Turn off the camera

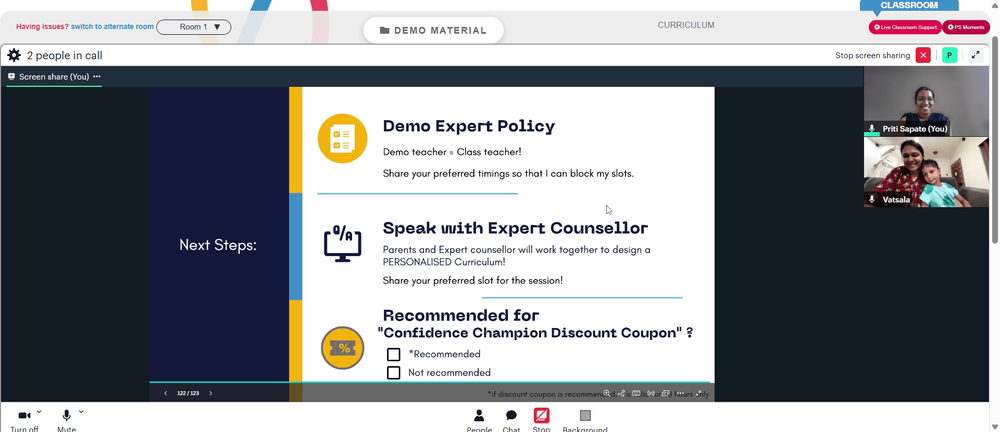click(24, 421)
